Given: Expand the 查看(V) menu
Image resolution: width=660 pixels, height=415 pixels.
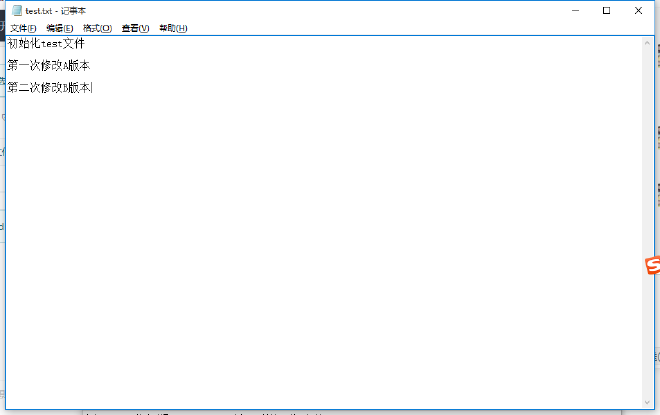Looking at the screenshot, I should [x=135, y=28].
